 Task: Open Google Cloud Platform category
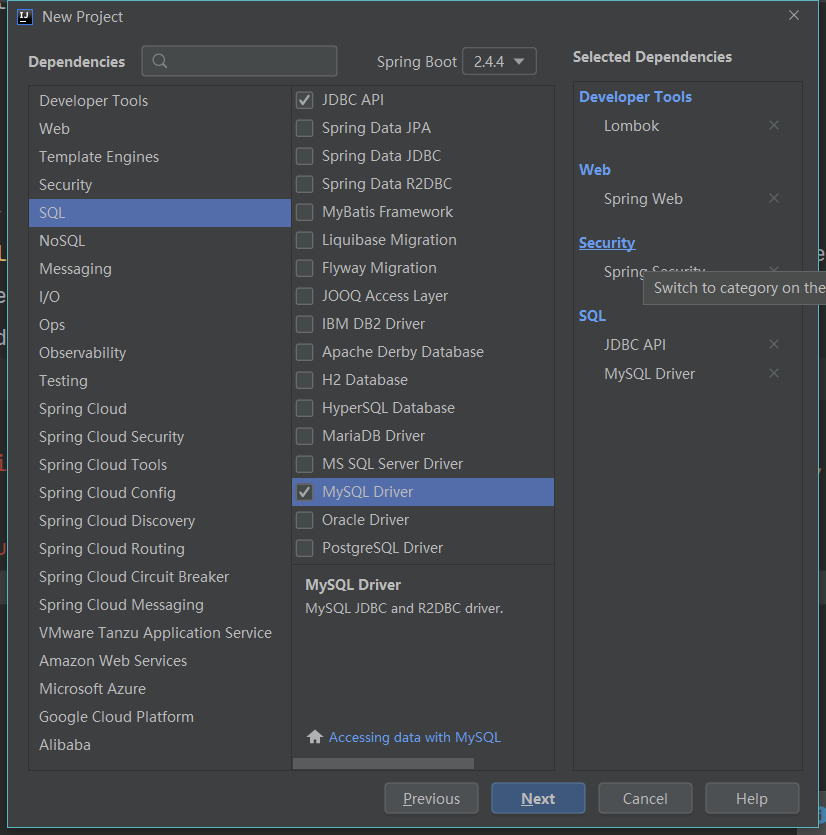(160, 717)
